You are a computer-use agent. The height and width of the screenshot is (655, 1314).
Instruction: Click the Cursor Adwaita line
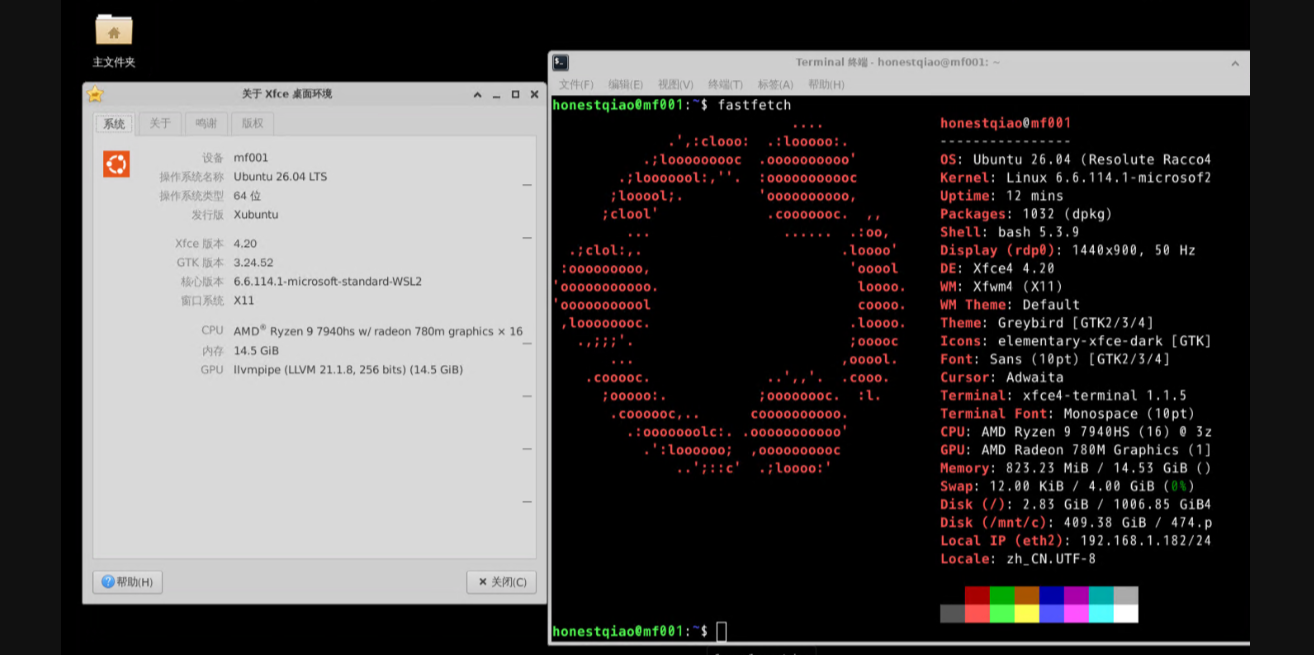(x=1002, y=377)
